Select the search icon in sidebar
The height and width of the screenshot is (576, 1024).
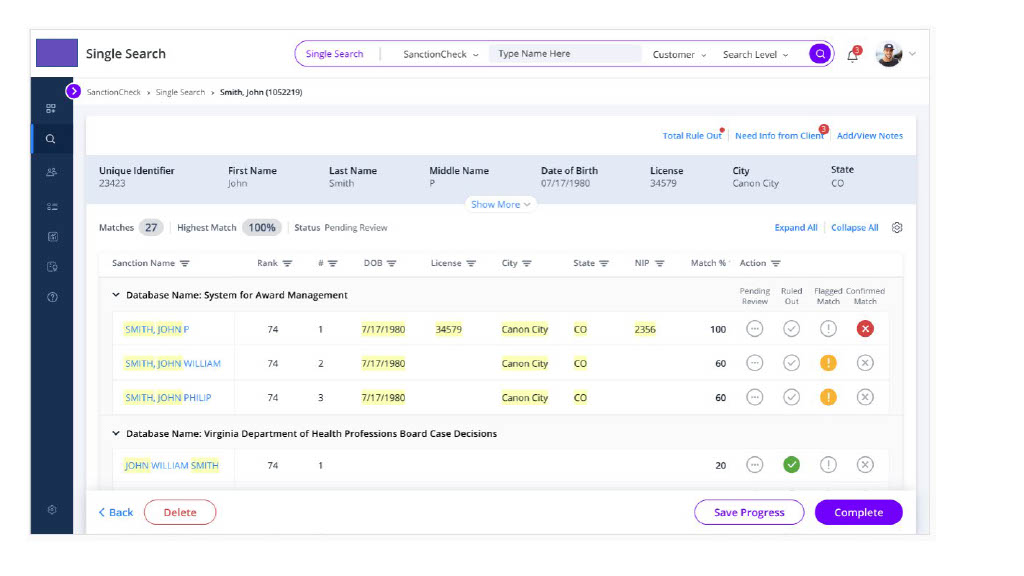[50, 139]
